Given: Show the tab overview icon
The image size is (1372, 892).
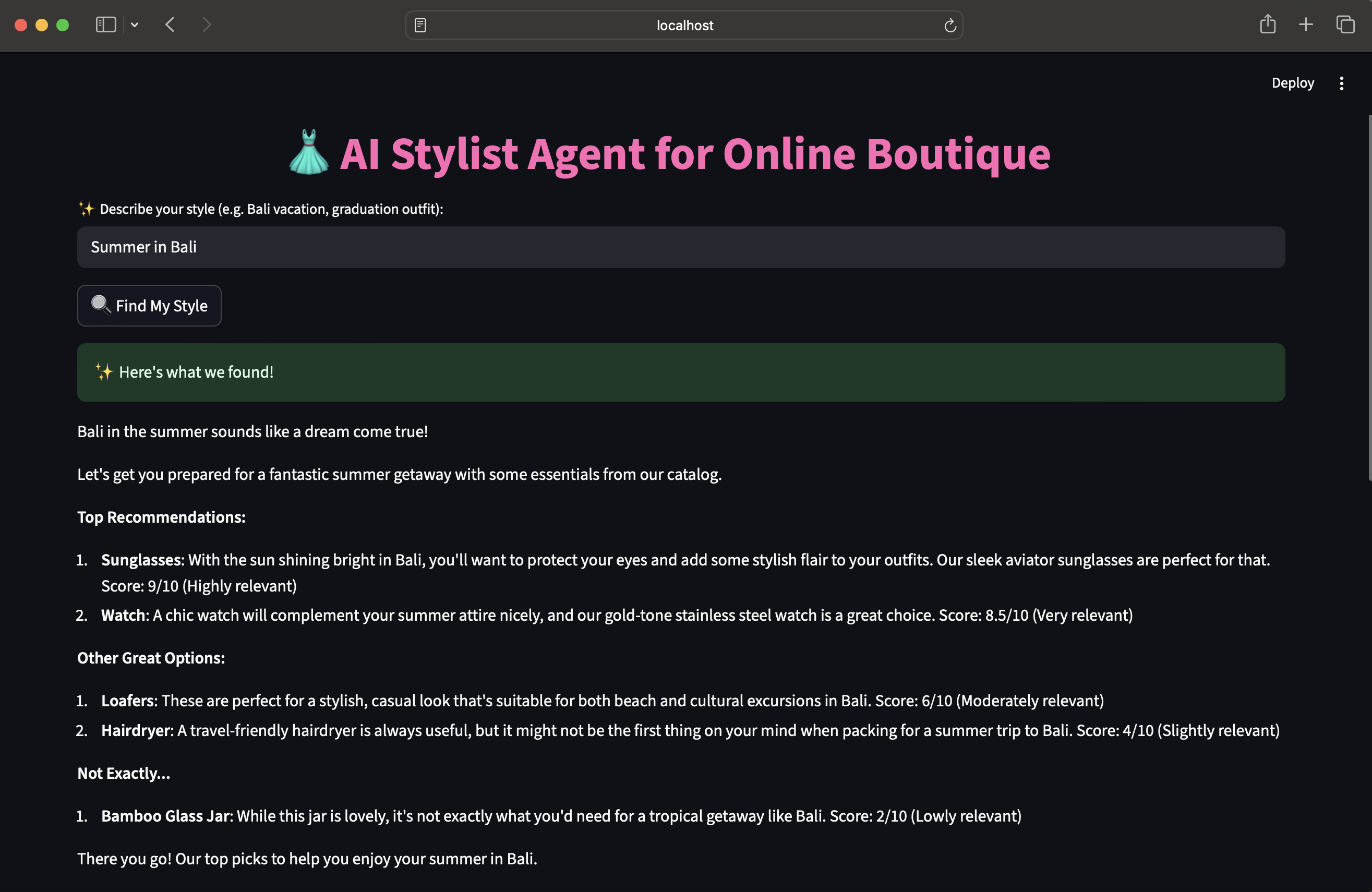Looking at the screenshot, I should click(x=1345, y=25).
